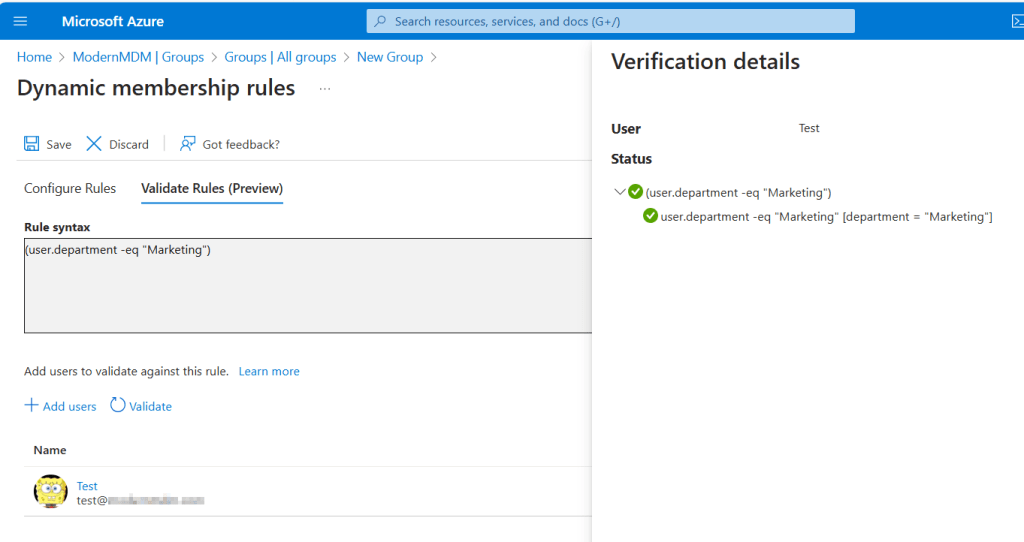This screenshot has width=1024, height=542.
Task: Click the Discard X icon
Action: [94, 144]
